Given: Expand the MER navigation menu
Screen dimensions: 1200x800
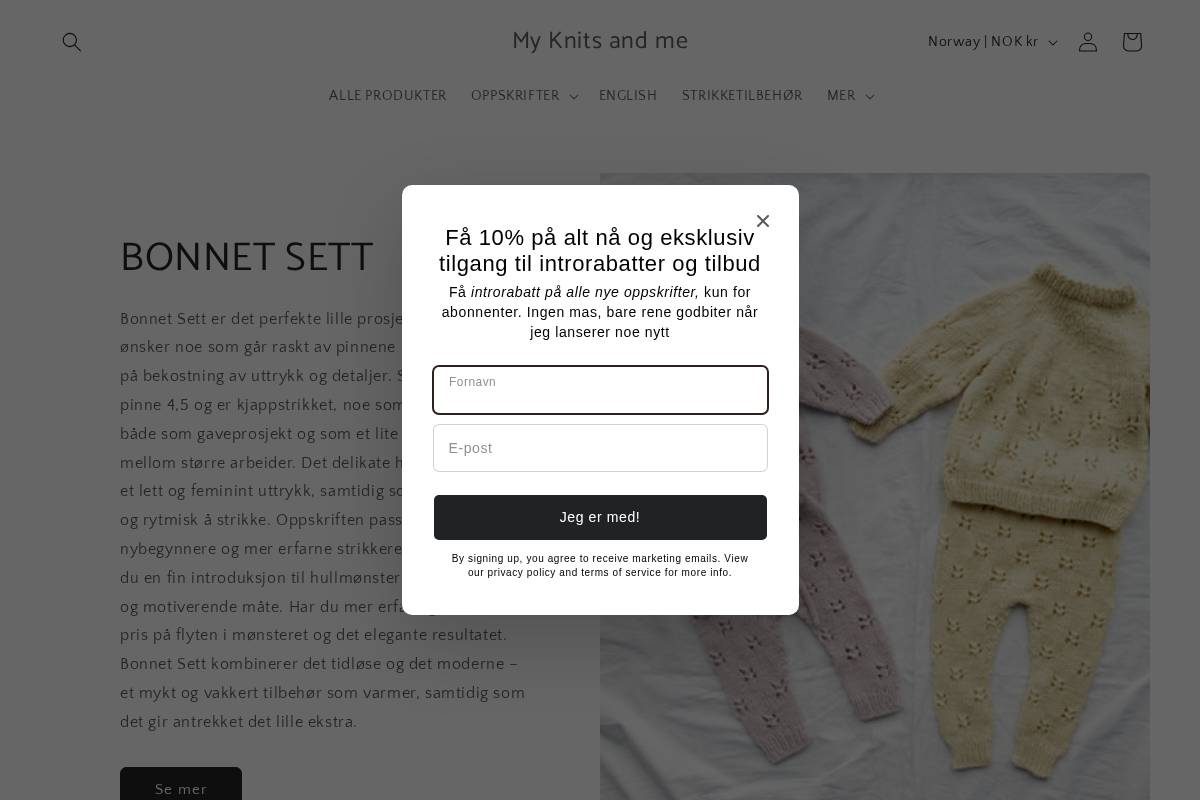Looking at the screenshot, I should (841, 96).
